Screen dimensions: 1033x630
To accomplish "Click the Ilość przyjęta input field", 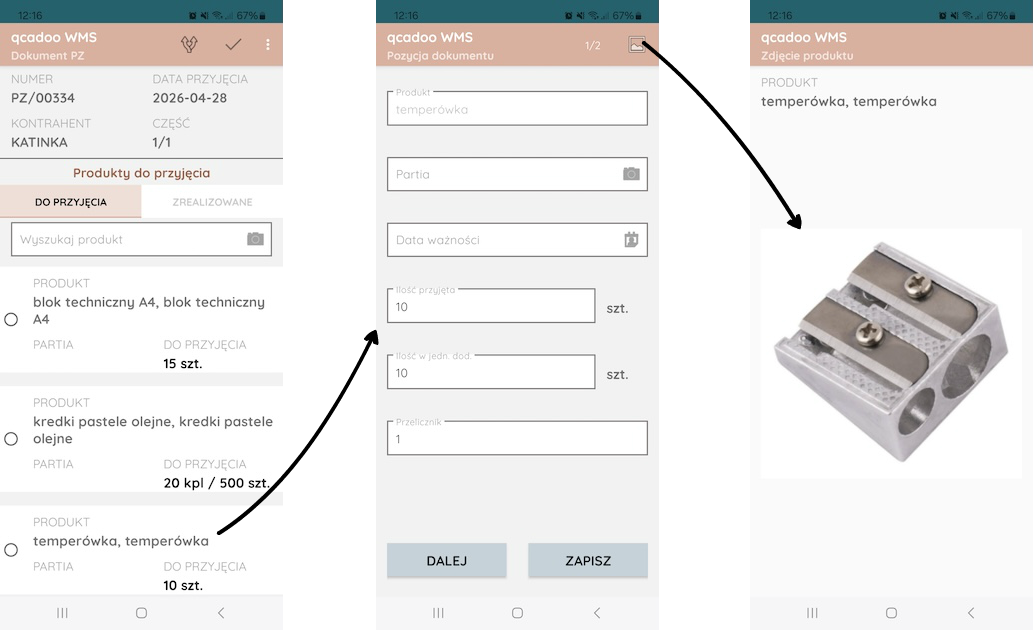I will click(491, 306).
